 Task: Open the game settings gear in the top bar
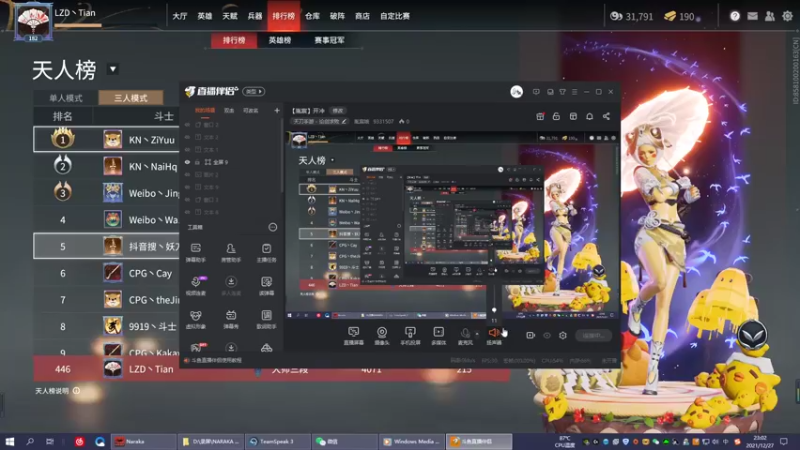point(787,16)
